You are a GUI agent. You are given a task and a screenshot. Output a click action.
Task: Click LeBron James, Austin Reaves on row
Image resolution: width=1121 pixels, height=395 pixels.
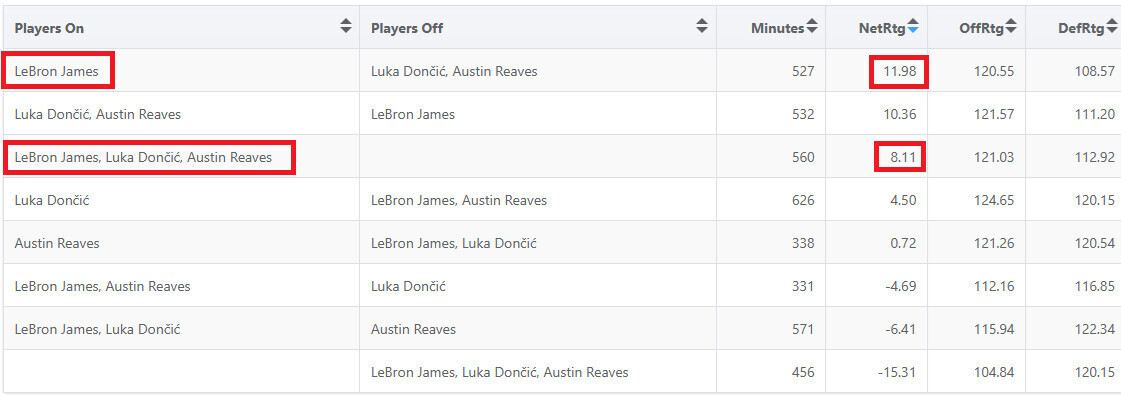tap(102, 286)
